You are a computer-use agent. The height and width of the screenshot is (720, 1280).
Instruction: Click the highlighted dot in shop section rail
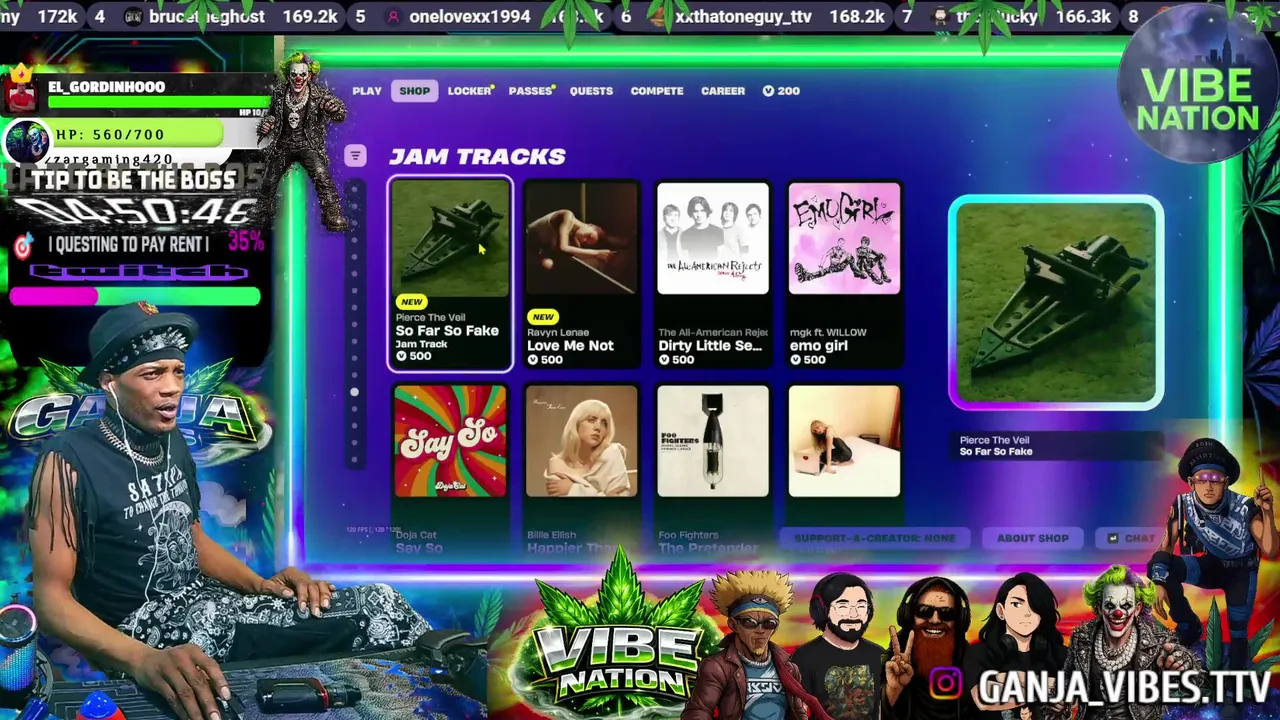point(354,392)
